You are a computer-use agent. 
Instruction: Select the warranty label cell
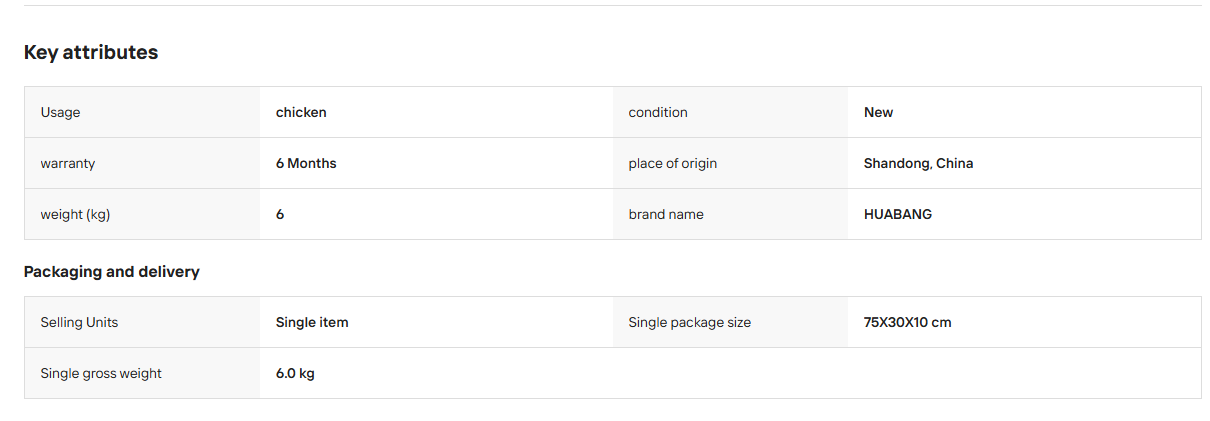point(142,163)
